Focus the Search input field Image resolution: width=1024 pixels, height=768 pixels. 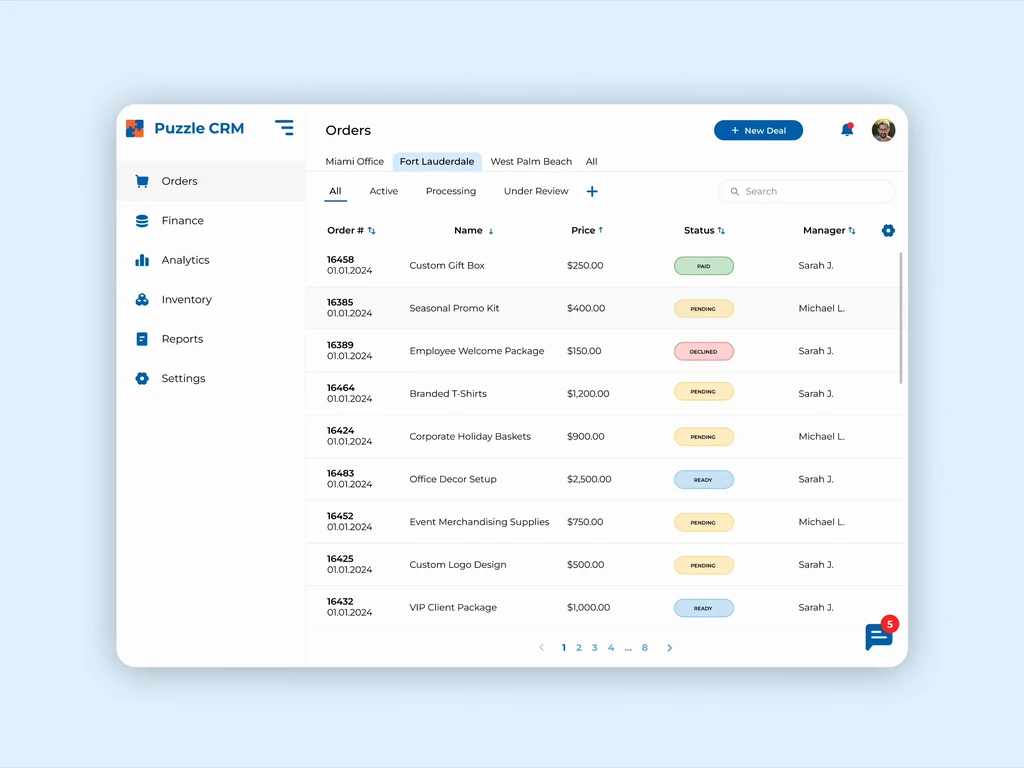point(807,191)
